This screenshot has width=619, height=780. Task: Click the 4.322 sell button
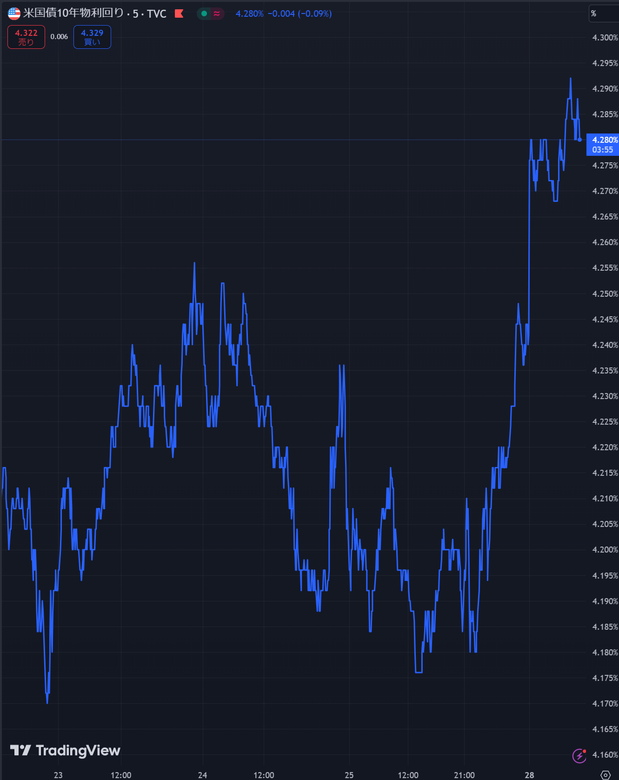[x=25, y=37]
